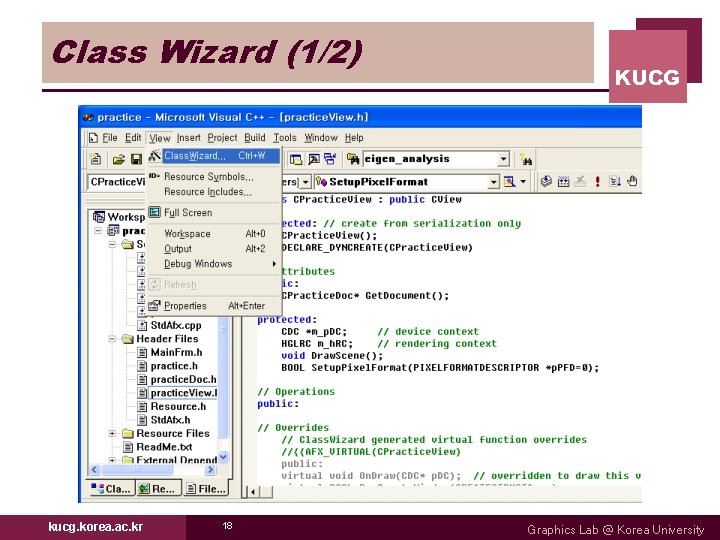Click editor horizontal scroll left arrow
The height and width of the screenshot is (540, 720).
pos(253,492)
